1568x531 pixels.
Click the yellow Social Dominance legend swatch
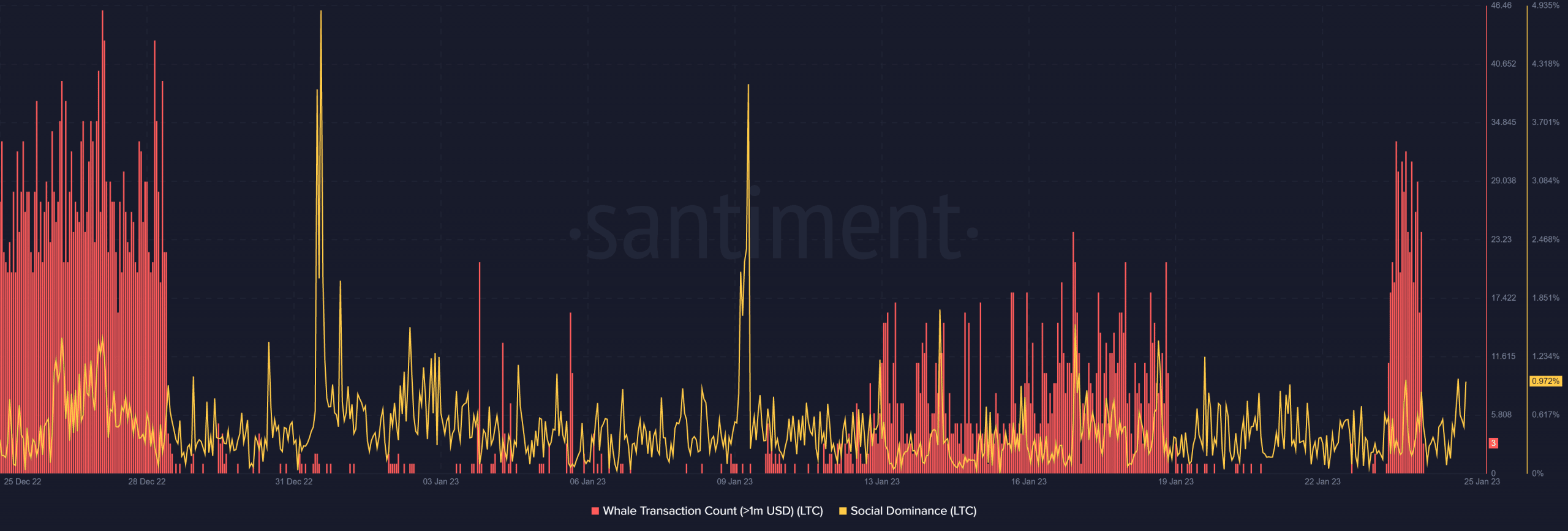click(x=843, y=511)
